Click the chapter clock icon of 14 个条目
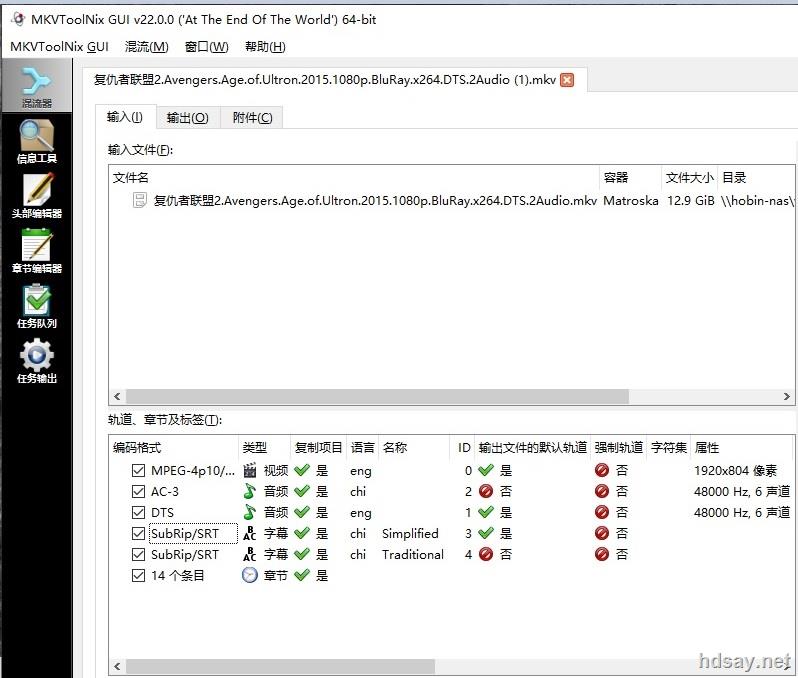The width and height of the screenshot is (798, 678). pyautogui.click(x=249, y=575)
